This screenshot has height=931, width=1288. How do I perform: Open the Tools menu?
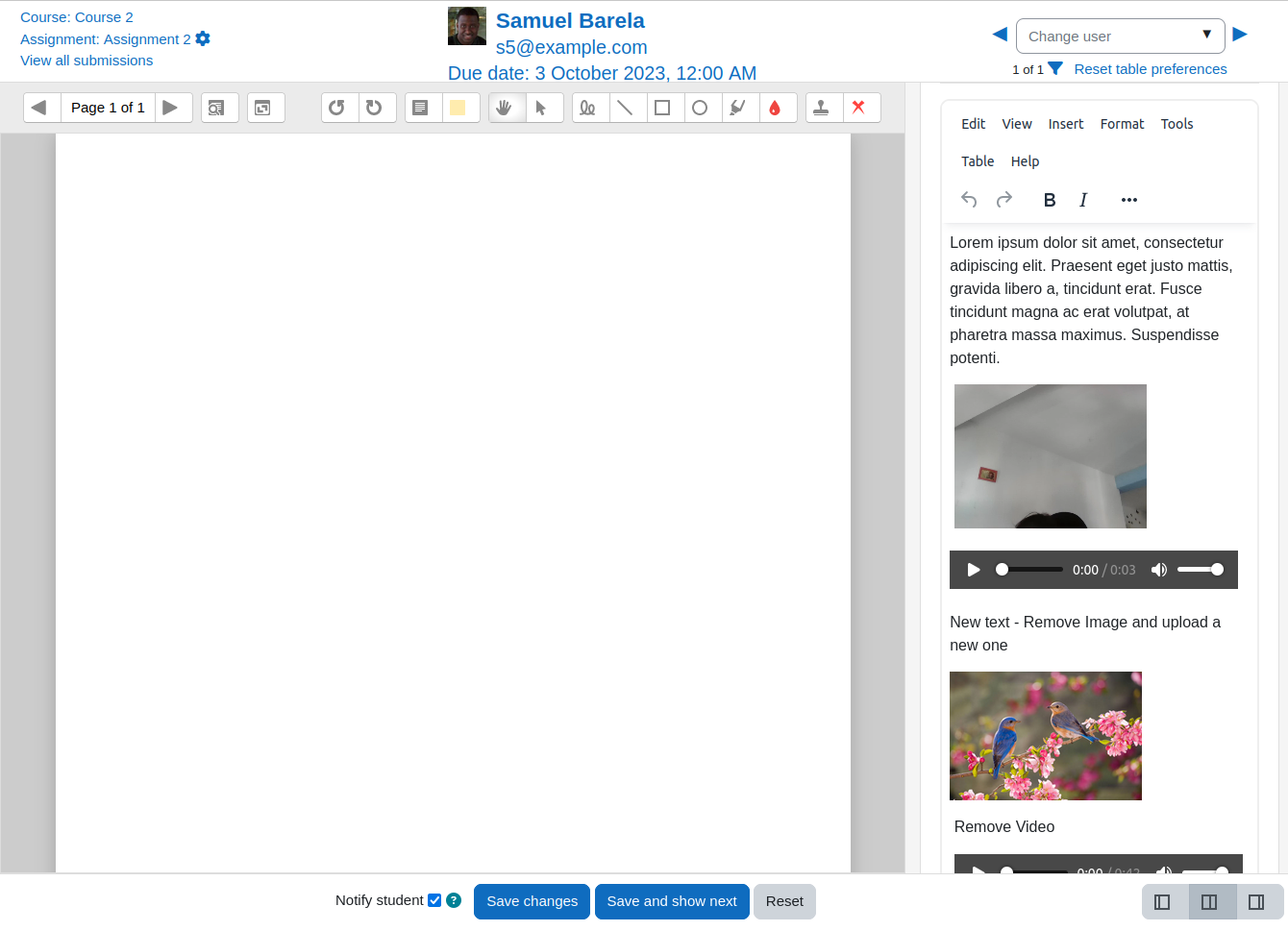coord(1177,124)
